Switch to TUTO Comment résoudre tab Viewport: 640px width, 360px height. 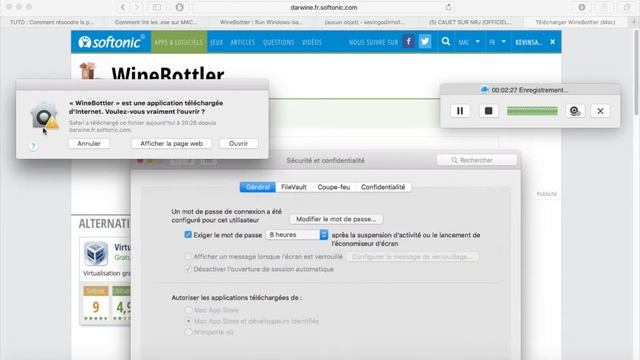(52, 22)
